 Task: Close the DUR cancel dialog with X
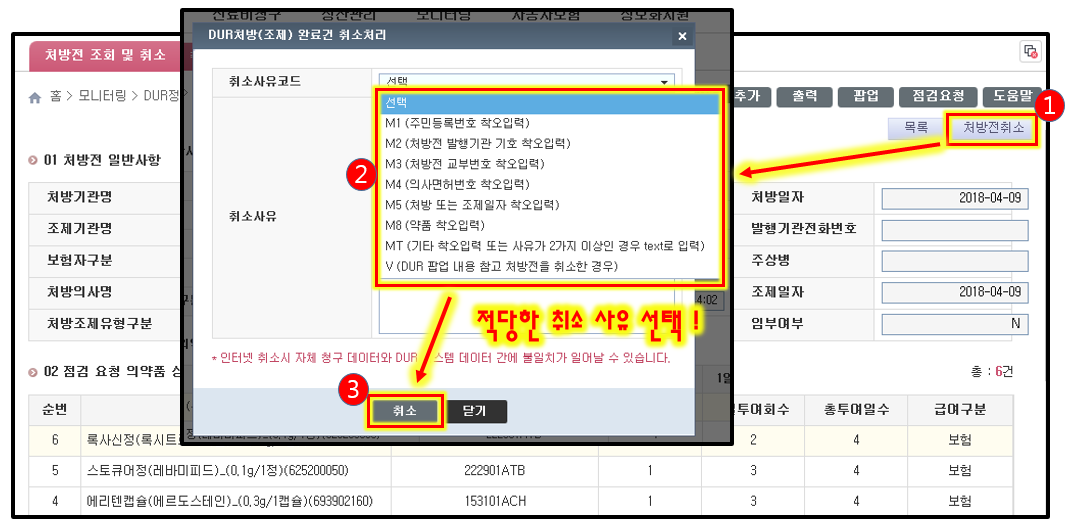682,36
